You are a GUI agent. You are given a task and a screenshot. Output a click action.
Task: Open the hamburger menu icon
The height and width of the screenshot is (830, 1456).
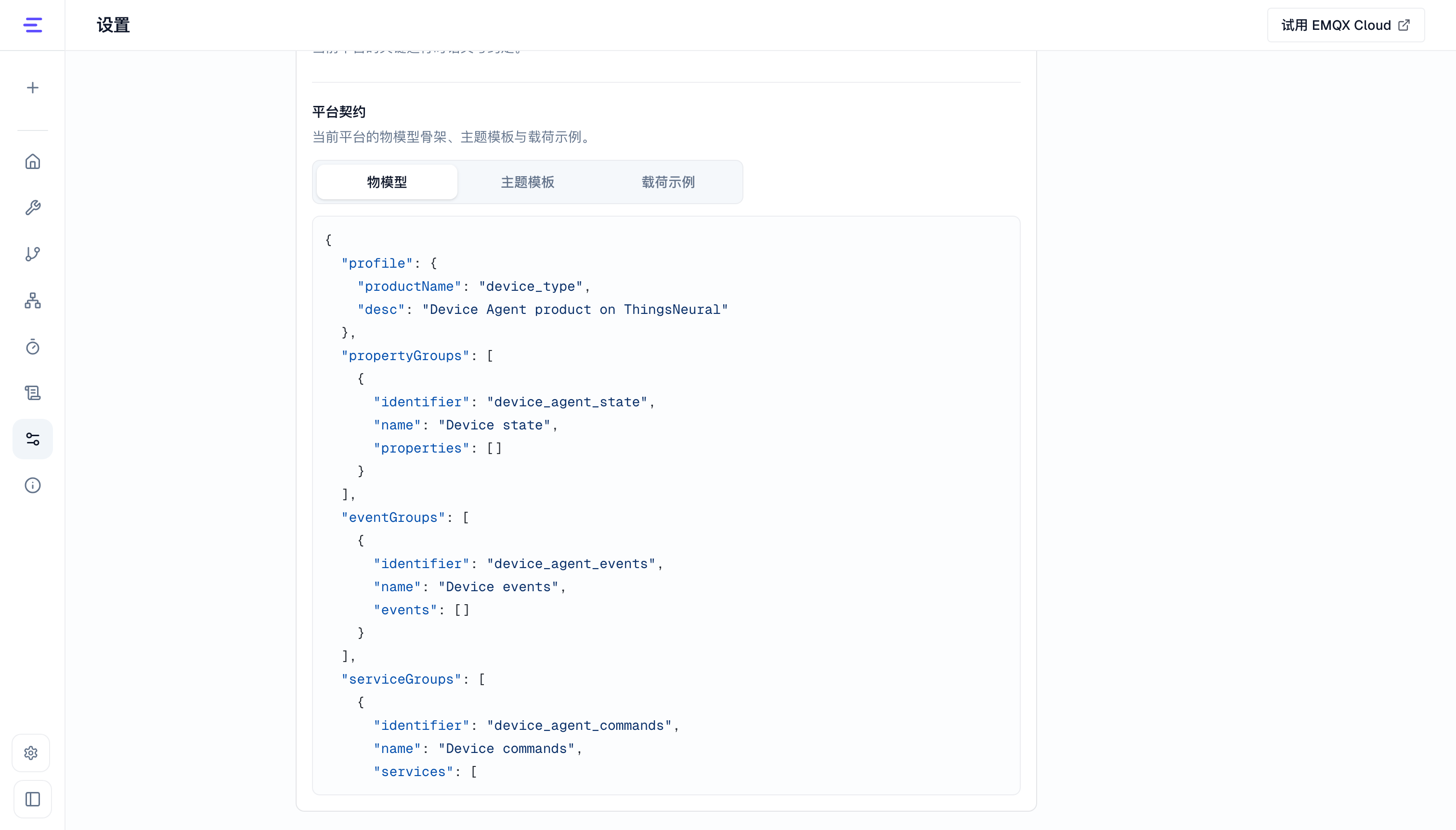(x=32, y=25)
